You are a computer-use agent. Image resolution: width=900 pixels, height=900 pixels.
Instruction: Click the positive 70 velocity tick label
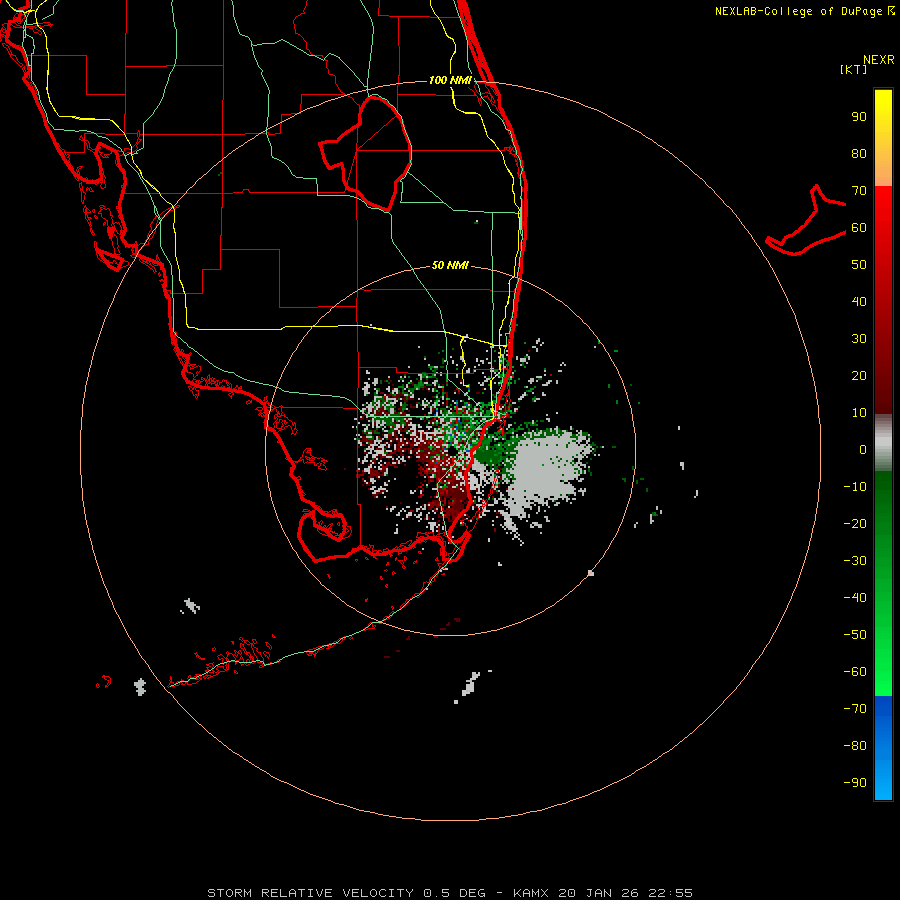(859, 191)
